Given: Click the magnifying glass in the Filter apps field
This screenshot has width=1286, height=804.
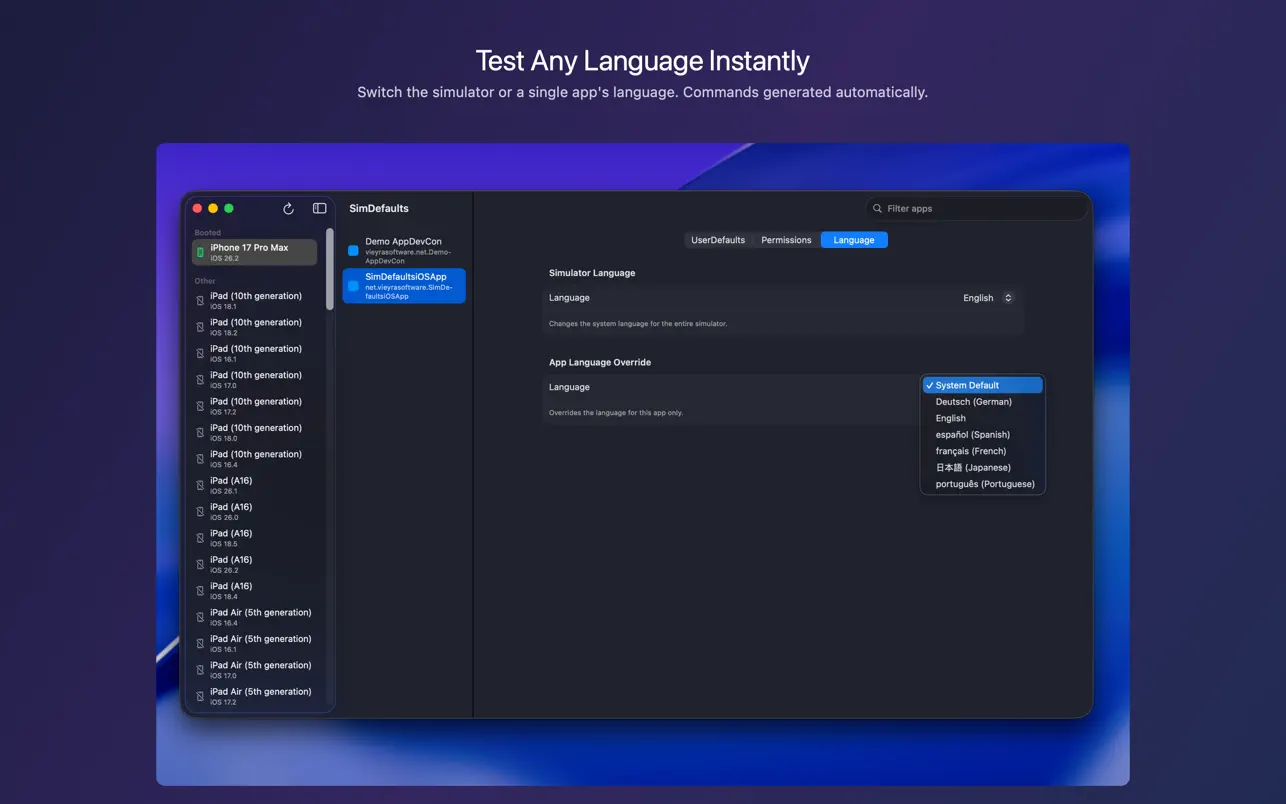Looking at the screenshot, I should click(x=878, y=208).
